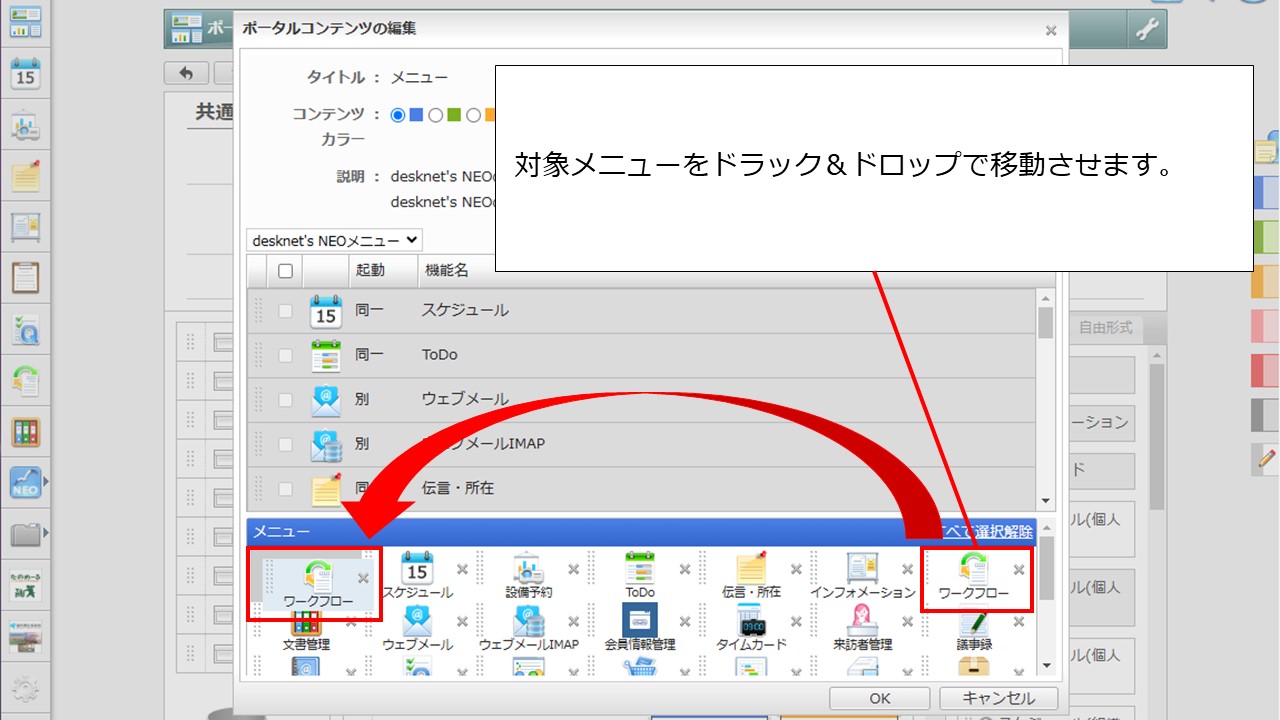
Task: Click the 設備予約 icon in menu grid
Action: (528, 568)
